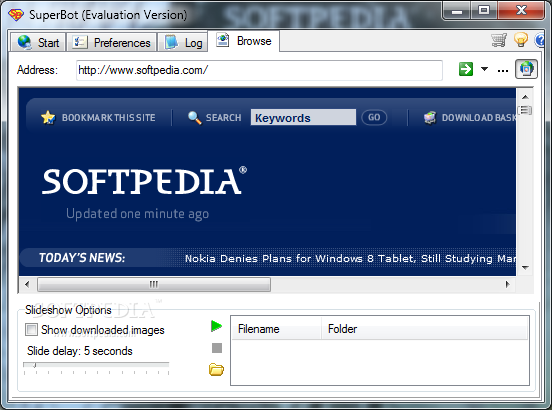Click the Bookmark This Site star icon
Image resolution: width=552 pixels, height=410 pixels.
click(x=48, y=118)
